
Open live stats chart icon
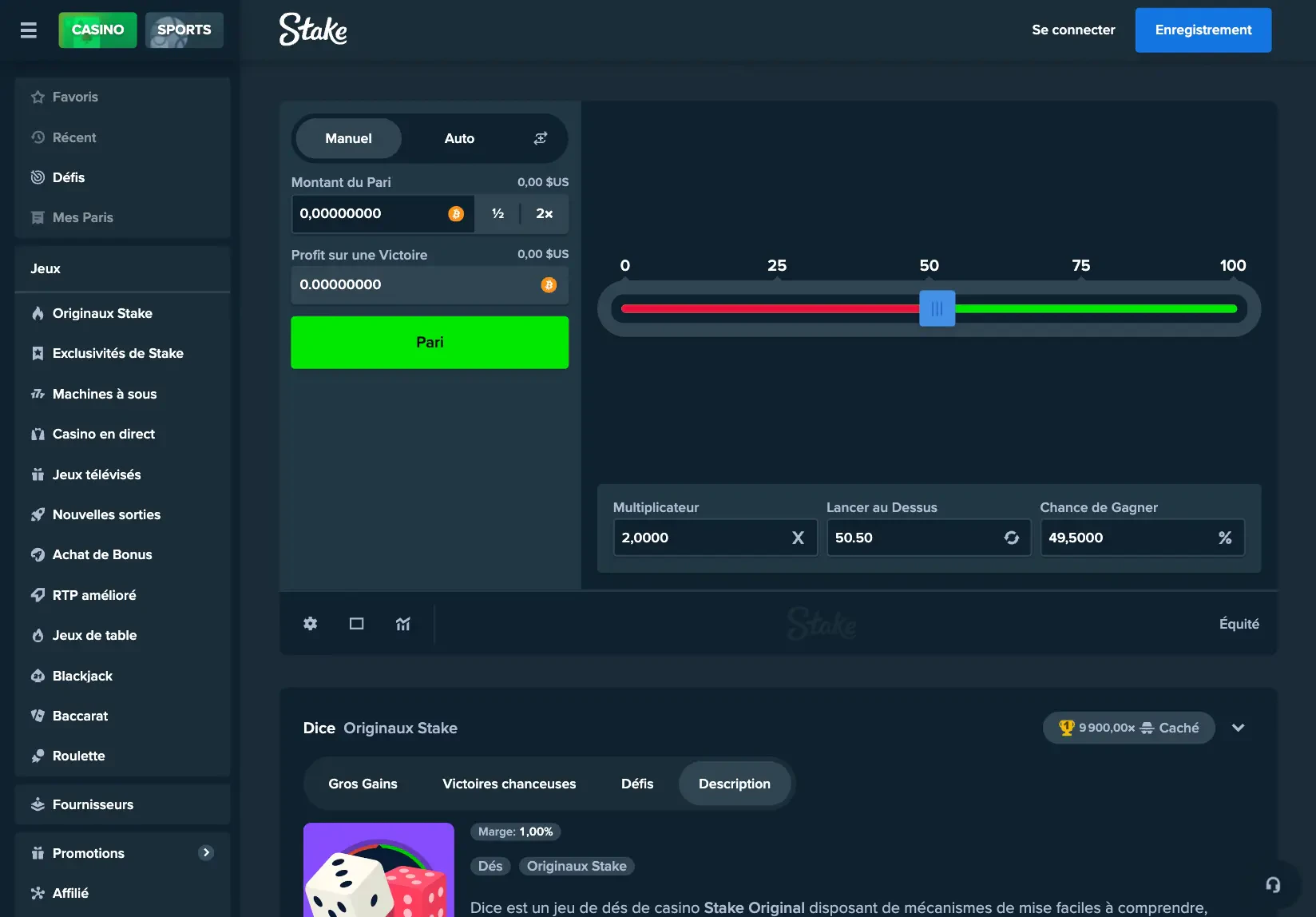(403, 624)
